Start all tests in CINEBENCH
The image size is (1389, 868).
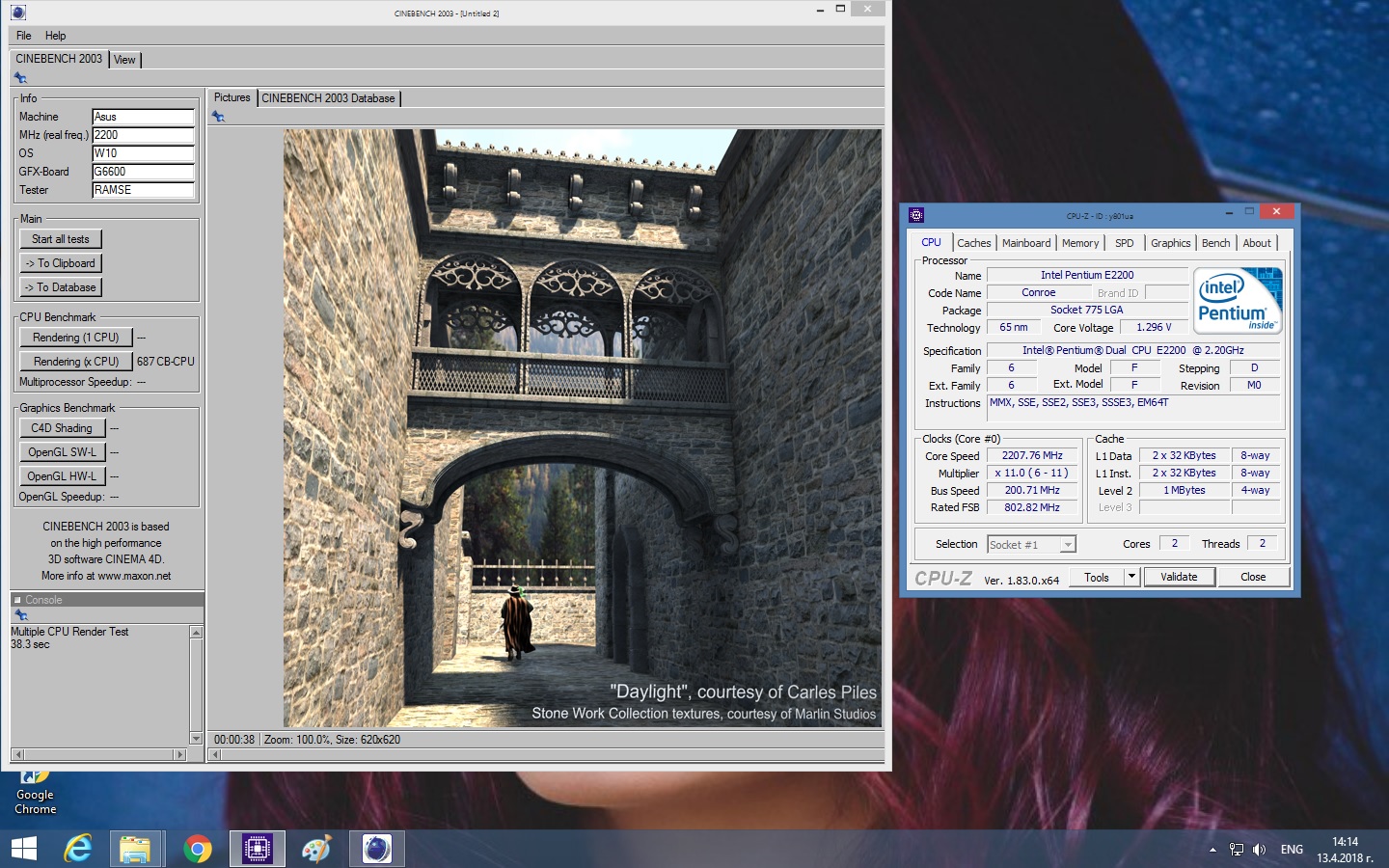(61, 239)
